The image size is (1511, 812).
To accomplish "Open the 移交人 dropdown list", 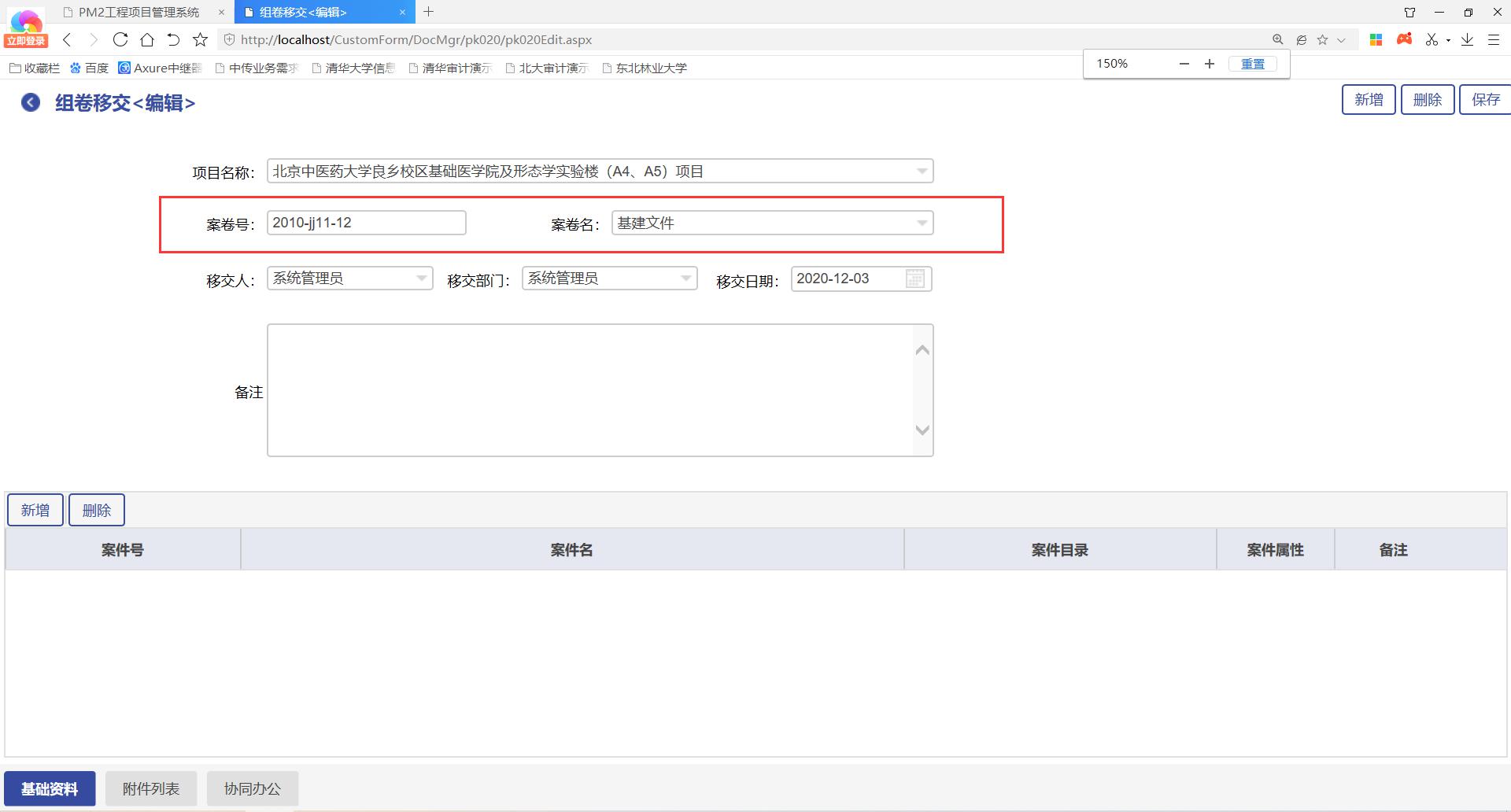I will [421, 279].
